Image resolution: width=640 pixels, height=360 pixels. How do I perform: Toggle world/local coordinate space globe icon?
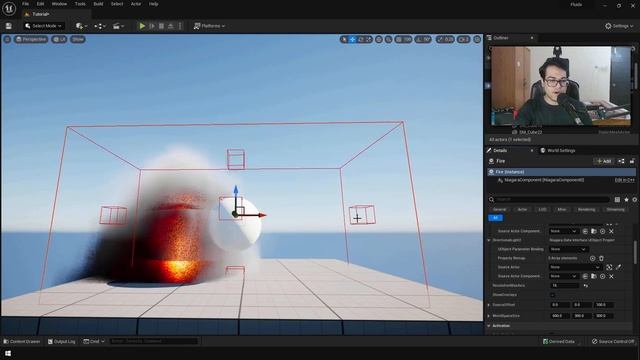pyautogui.click(x=379, y=40)
